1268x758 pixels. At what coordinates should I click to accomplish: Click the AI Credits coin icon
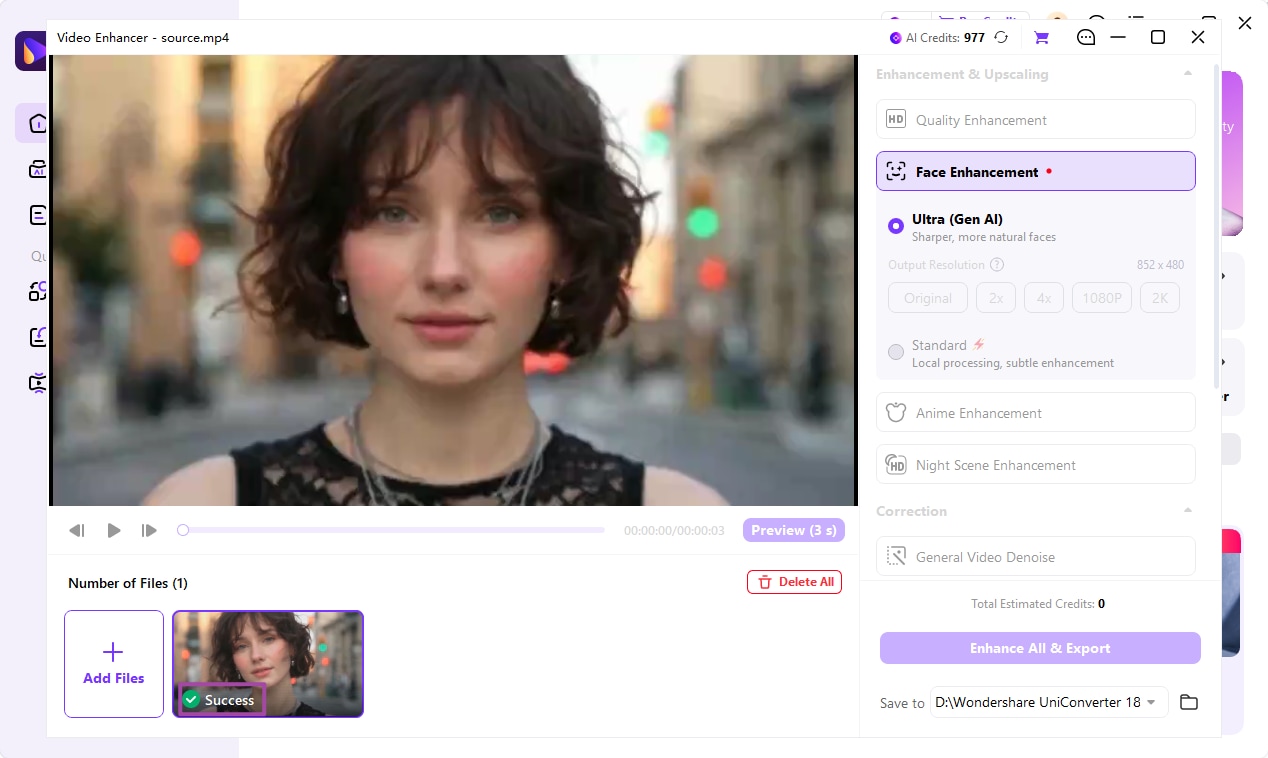[896, 38]
